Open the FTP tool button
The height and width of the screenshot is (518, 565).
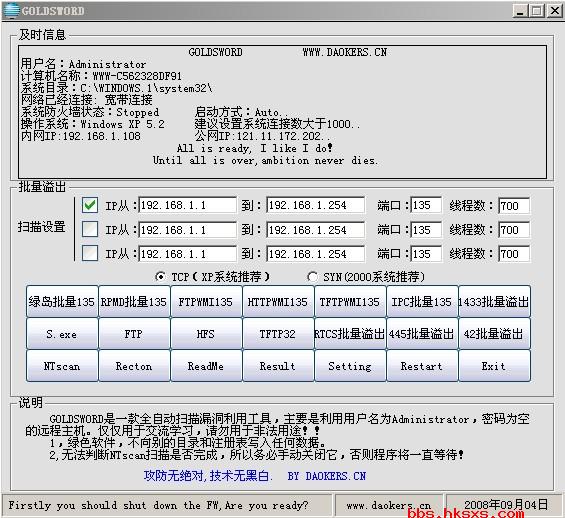[134, 334]
